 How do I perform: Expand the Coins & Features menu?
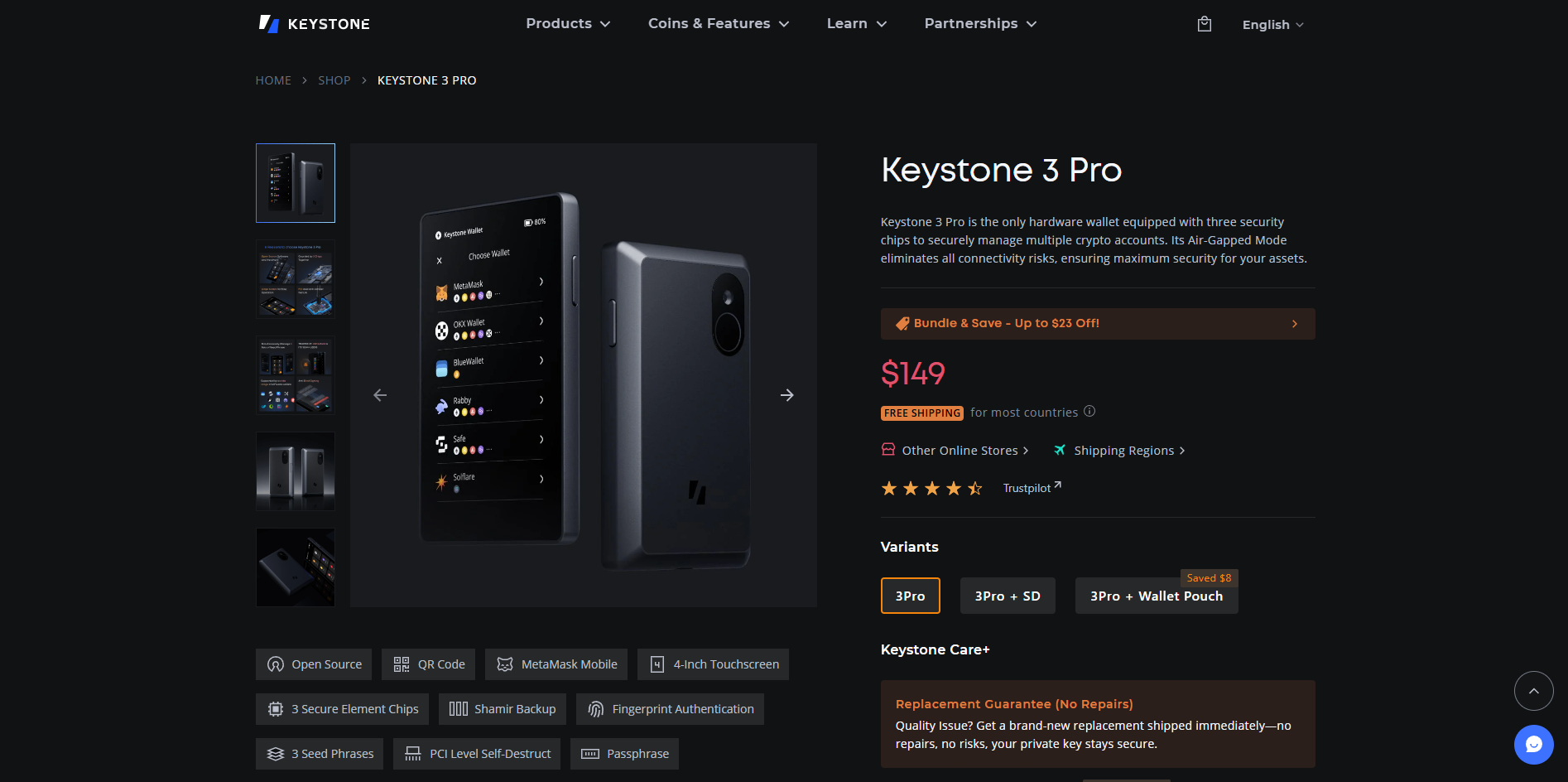click(717, 23)
